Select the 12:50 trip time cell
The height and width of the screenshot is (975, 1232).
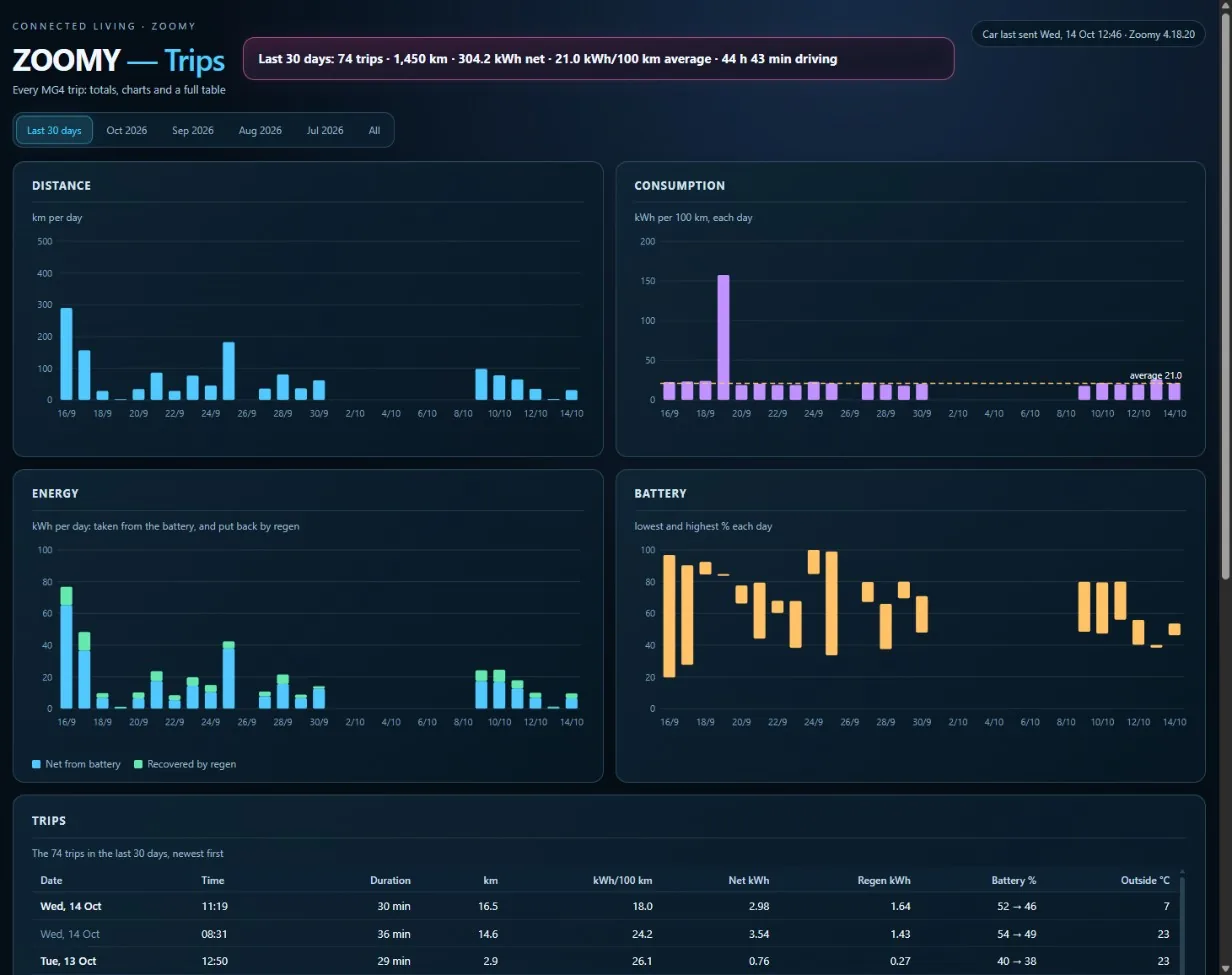tap(213, 961)
